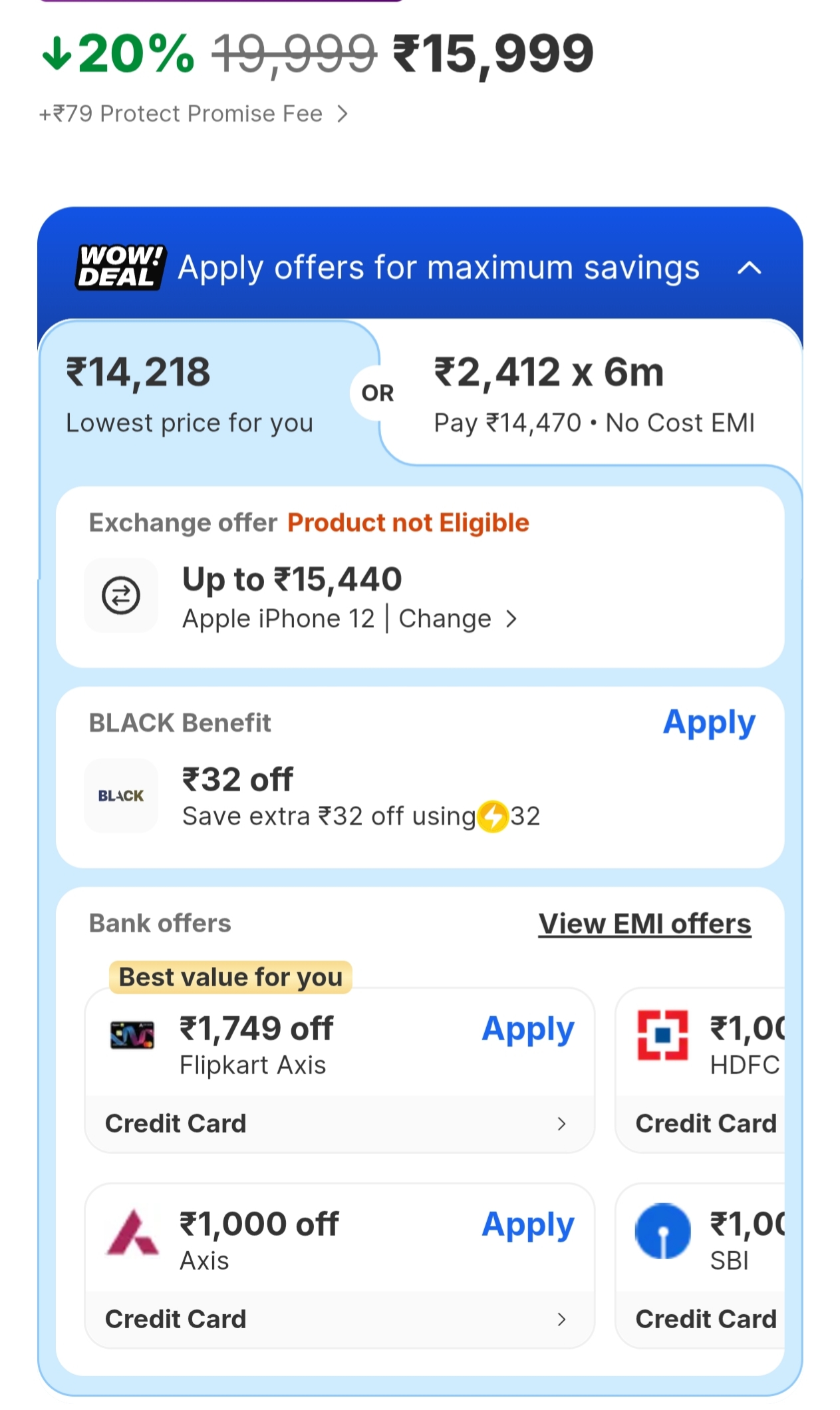
Task: Tap the exchange swap arrows icon
Action: pos(121,595)
